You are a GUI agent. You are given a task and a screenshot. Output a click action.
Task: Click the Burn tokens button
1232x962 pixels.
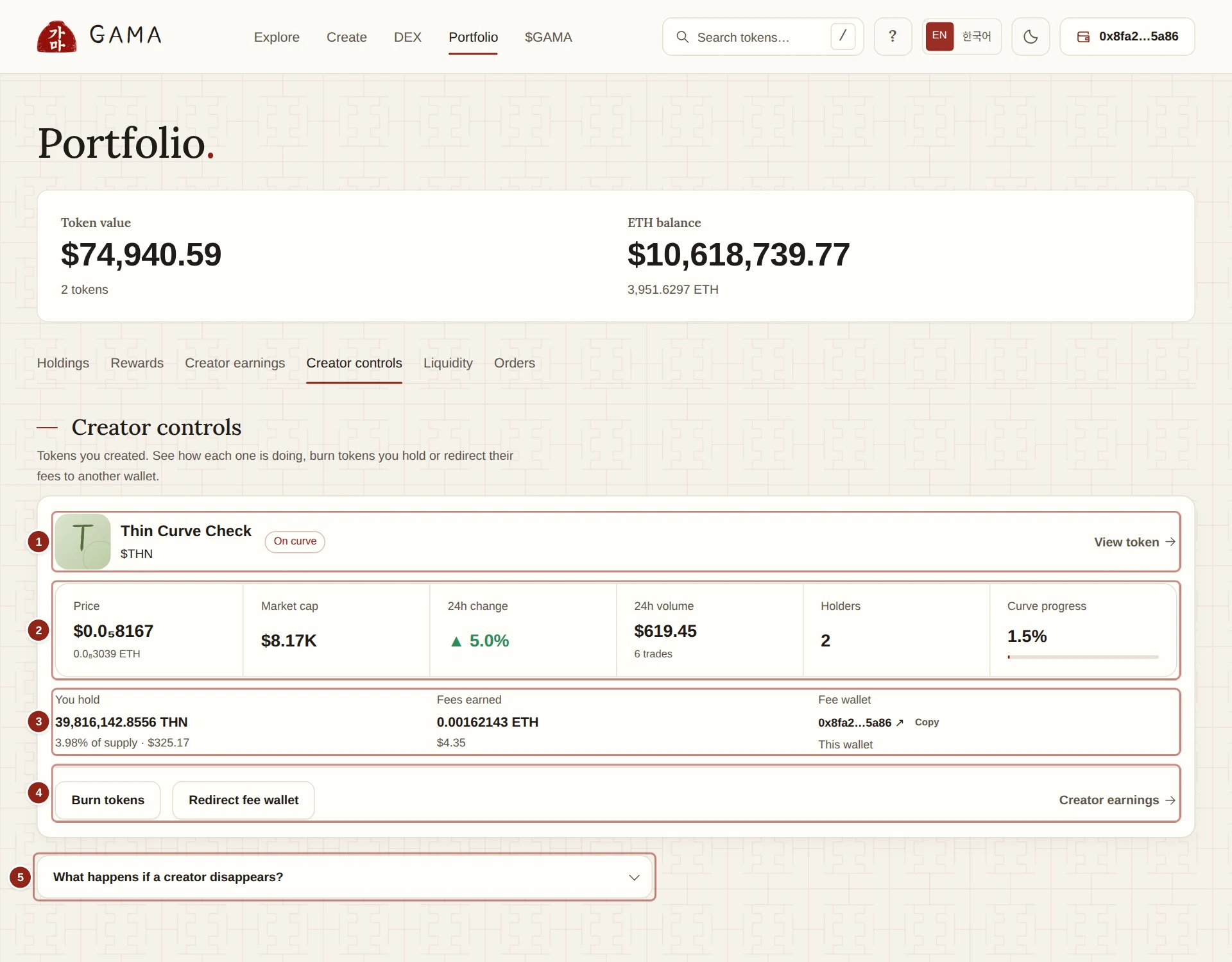click(108, 800)
